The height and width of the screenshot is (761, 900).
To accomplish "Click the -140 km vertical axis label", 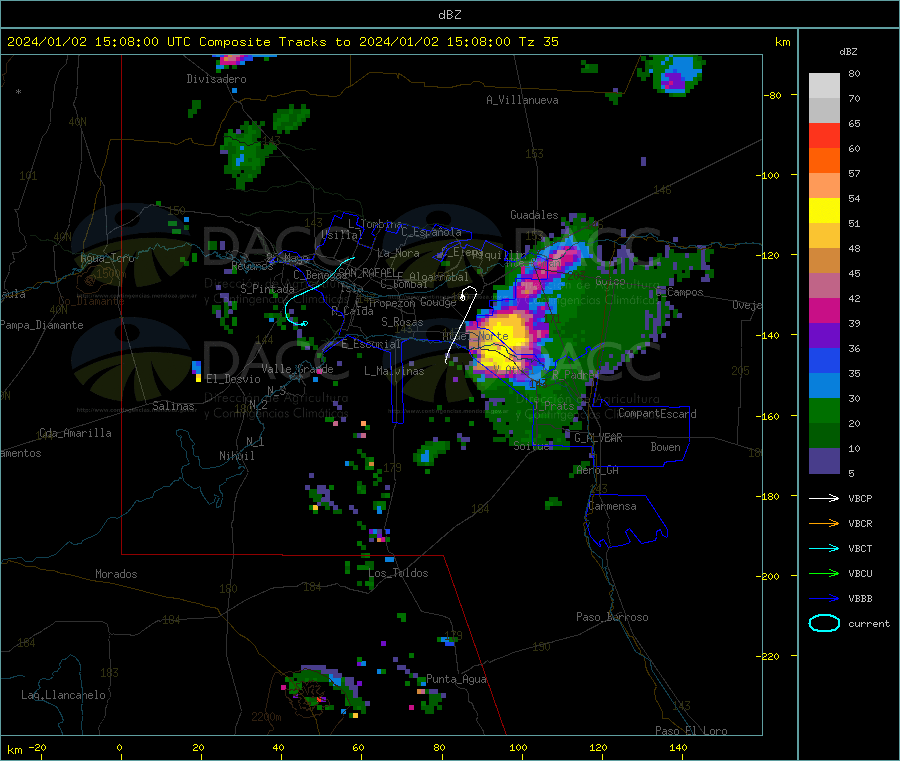I will coord(770,335).
